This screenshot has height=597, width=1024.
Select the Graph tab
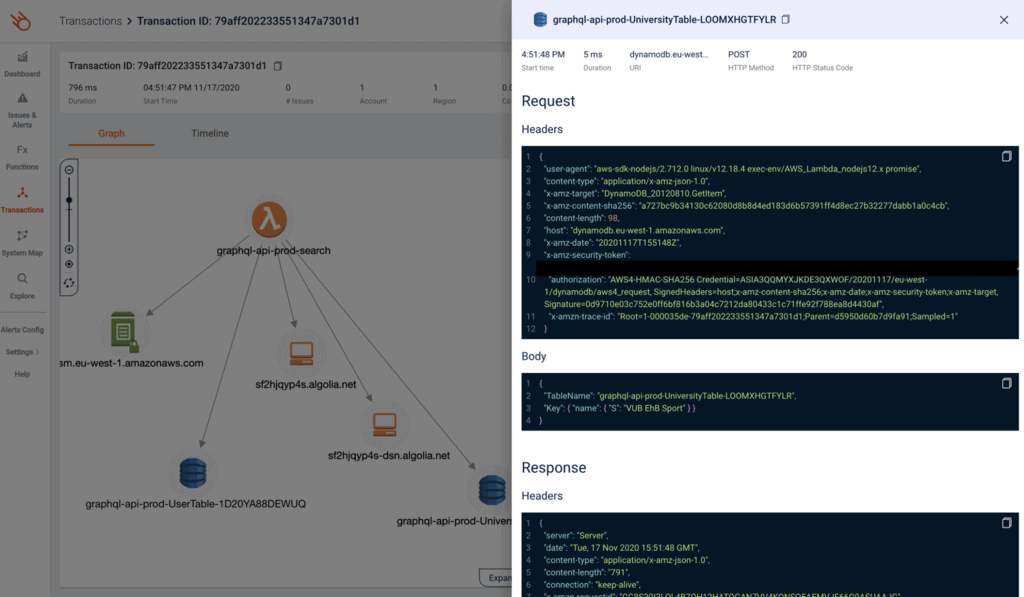[111, 133]
